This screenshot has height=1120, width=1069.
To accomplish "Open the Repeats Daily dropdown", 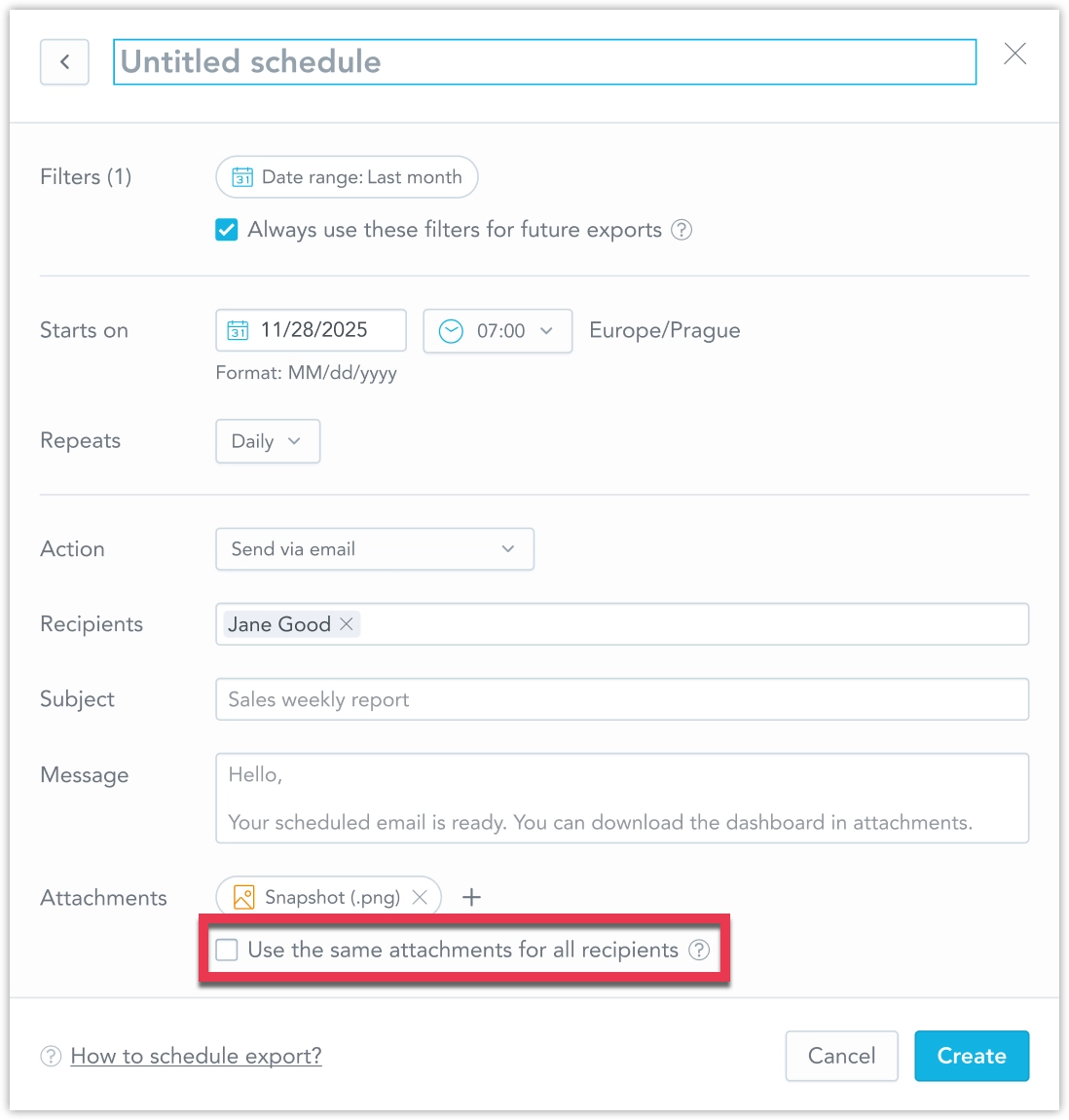I will [x=267, y=441].
